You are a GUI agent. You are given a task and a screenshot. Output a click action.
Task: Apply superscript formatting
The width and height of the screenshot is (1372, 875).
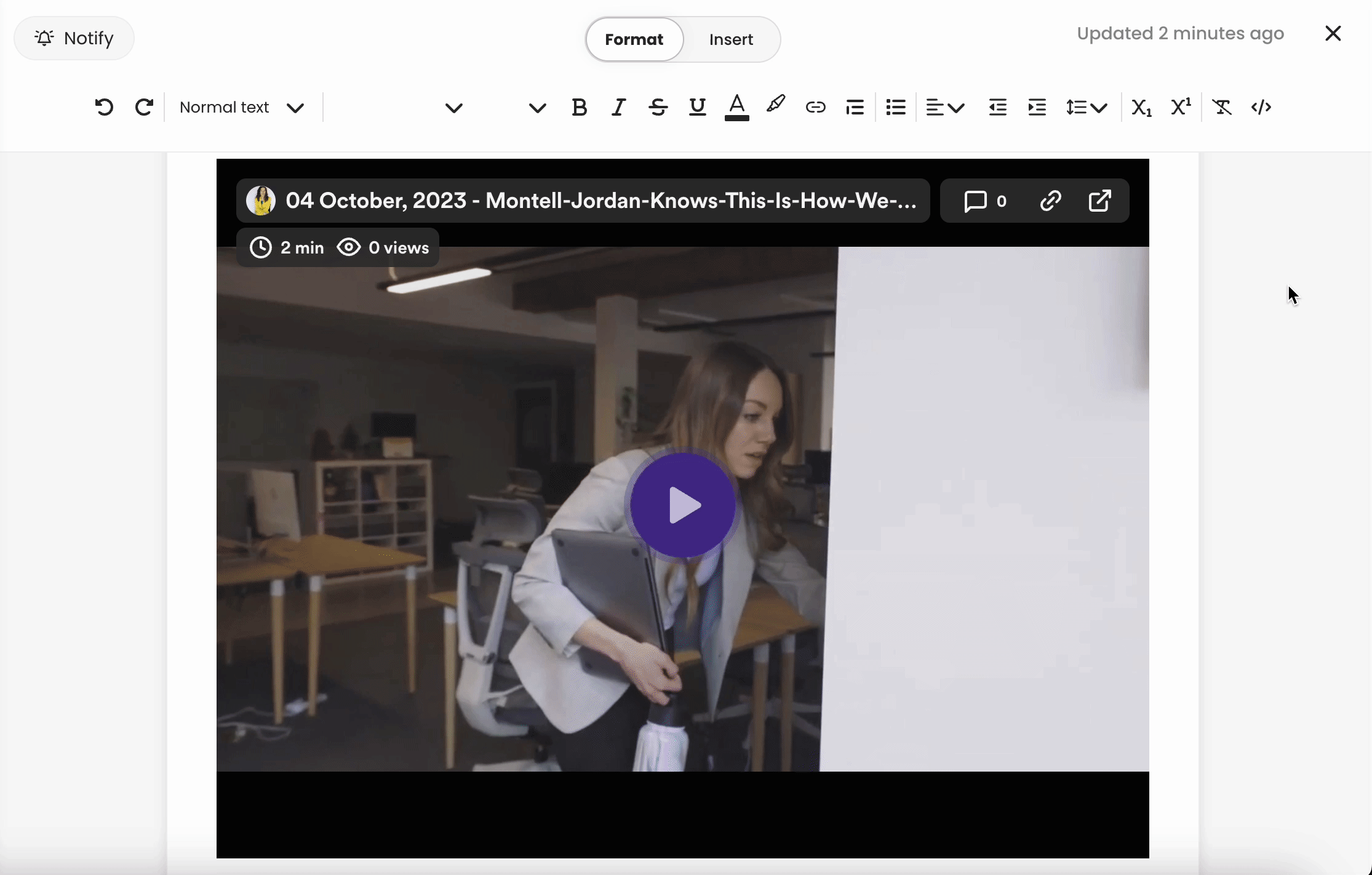(1181, 107)
